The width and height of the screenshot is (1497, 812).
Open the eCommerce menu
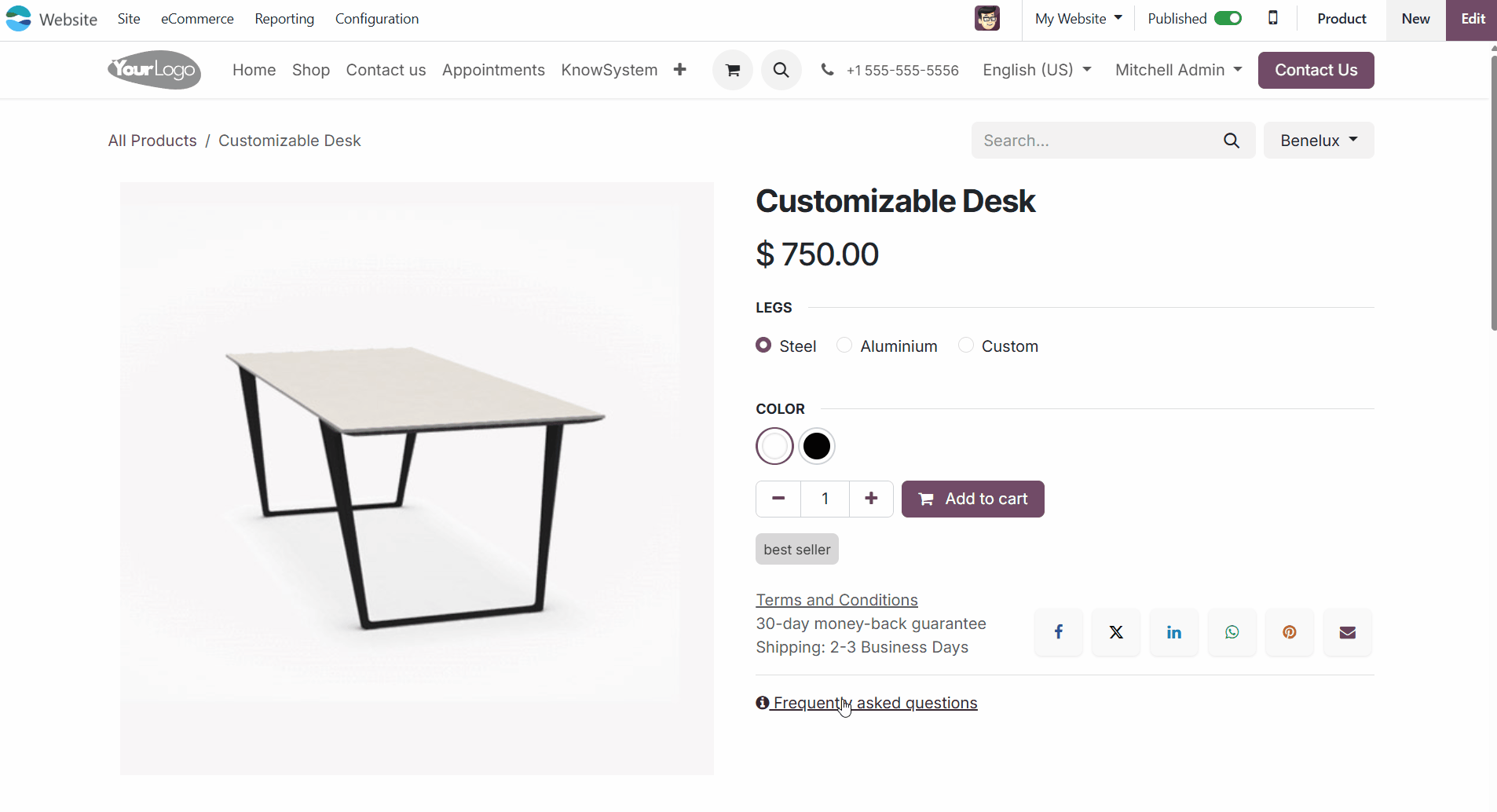197,19
